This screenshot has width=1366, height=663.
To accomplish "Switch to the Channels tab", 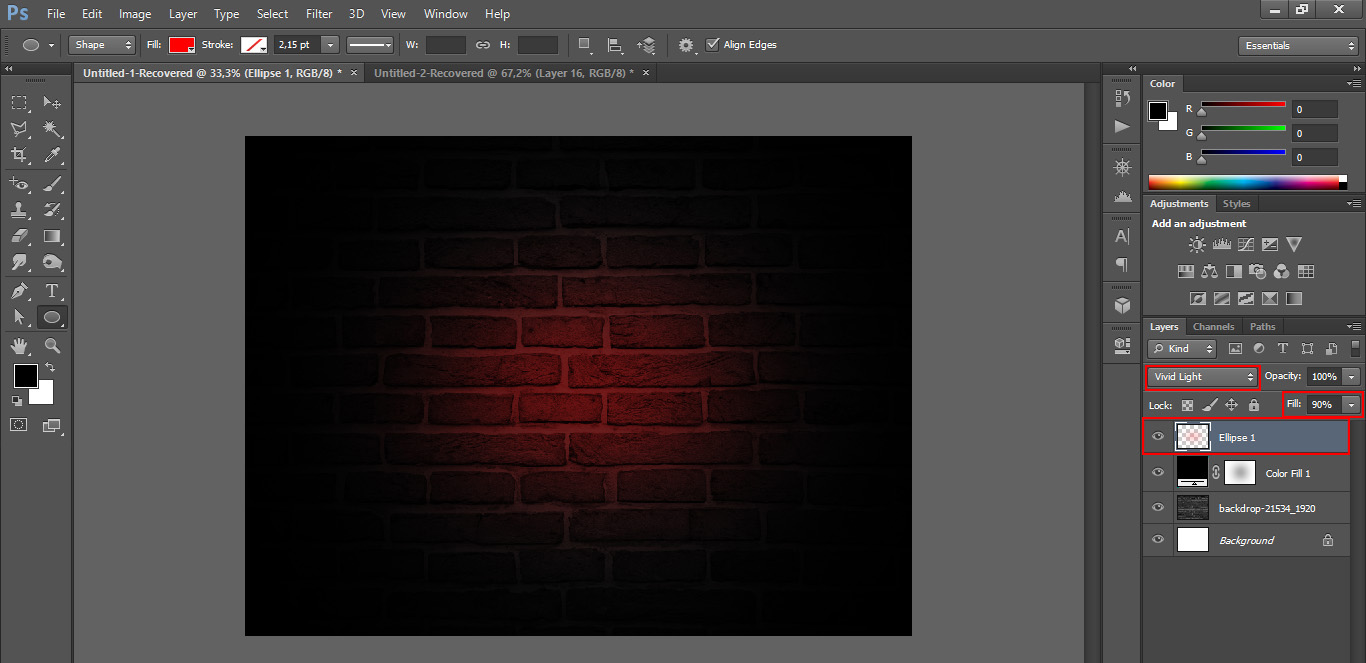I will [1213, 327].
